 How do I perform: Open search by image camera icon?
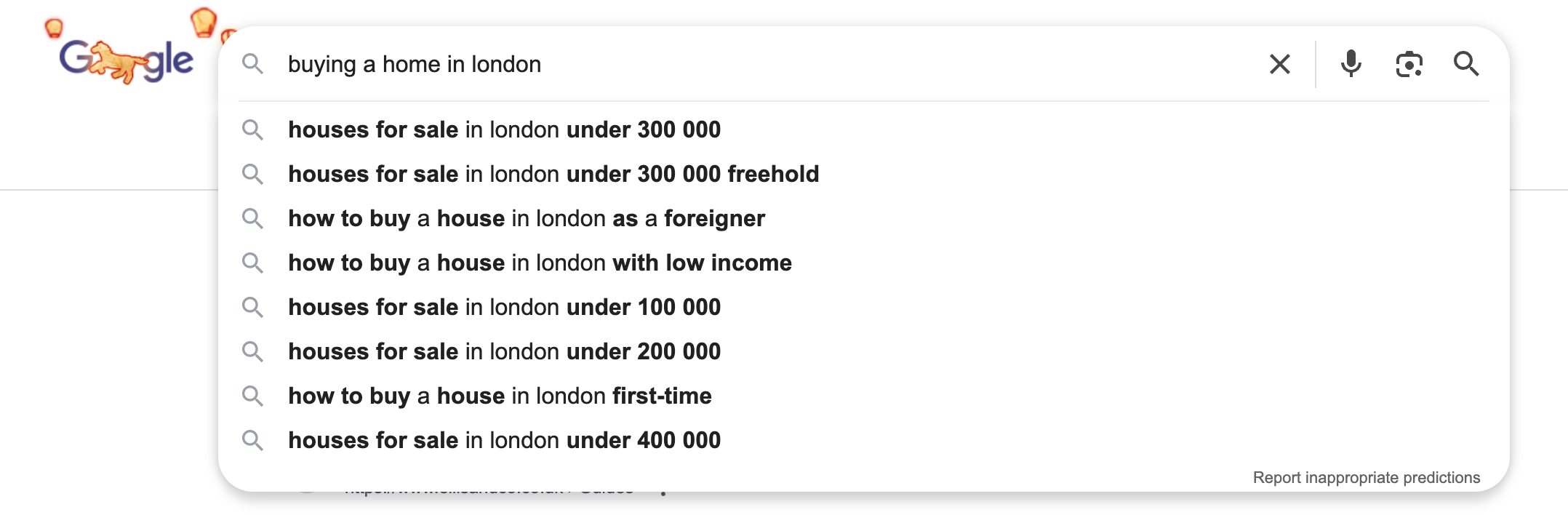[x=1409, y=64]
